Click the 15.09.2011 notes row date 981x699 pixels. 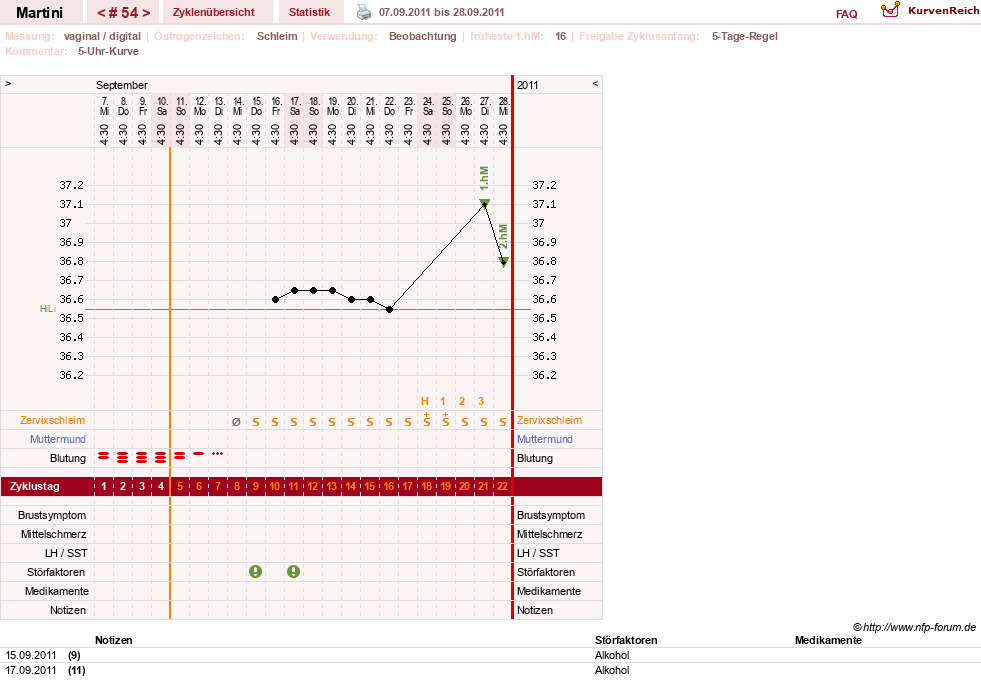[x=31, y=655]
